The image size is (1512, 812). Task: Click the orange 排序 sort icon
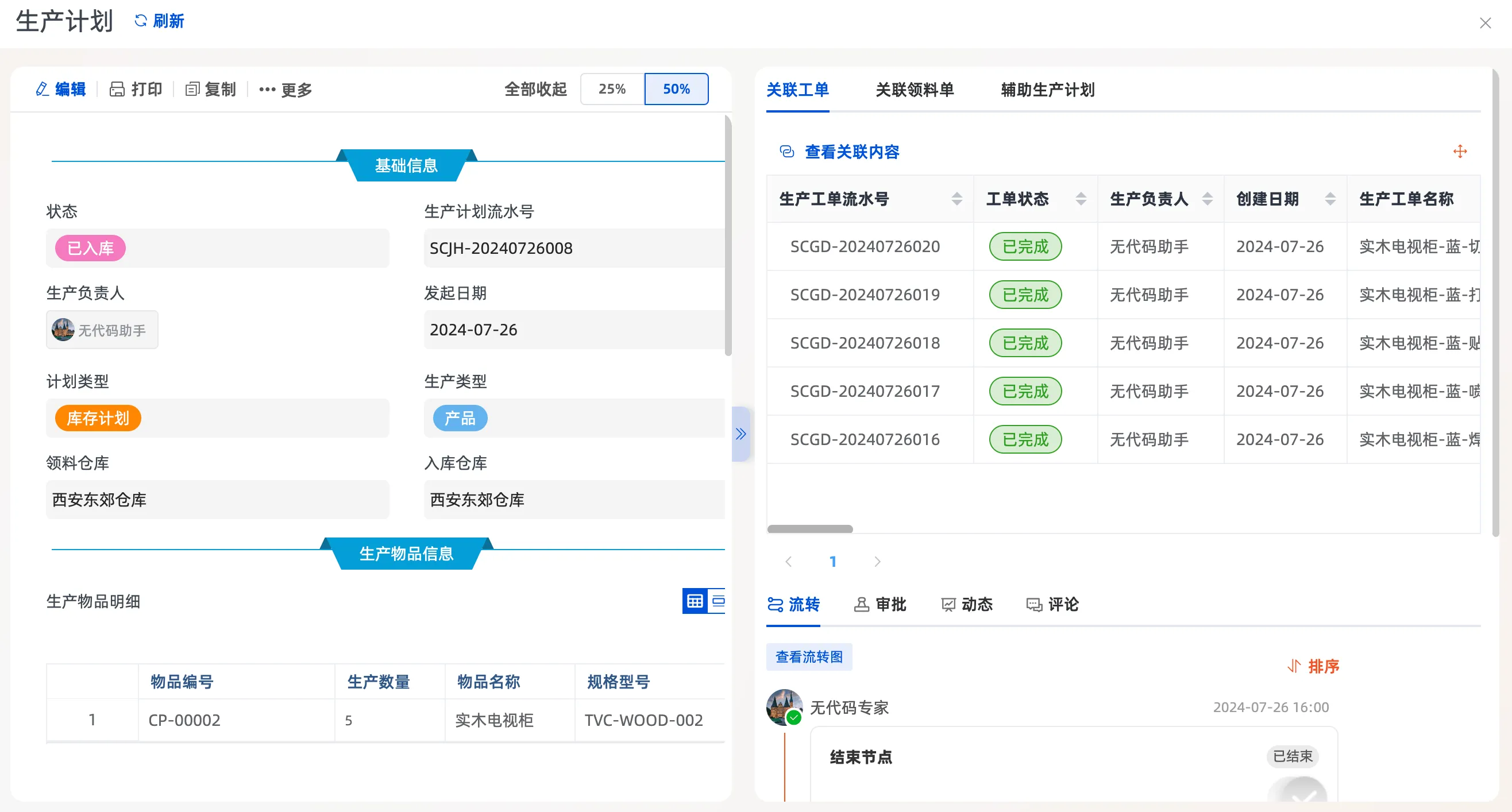pos(1294,667)
